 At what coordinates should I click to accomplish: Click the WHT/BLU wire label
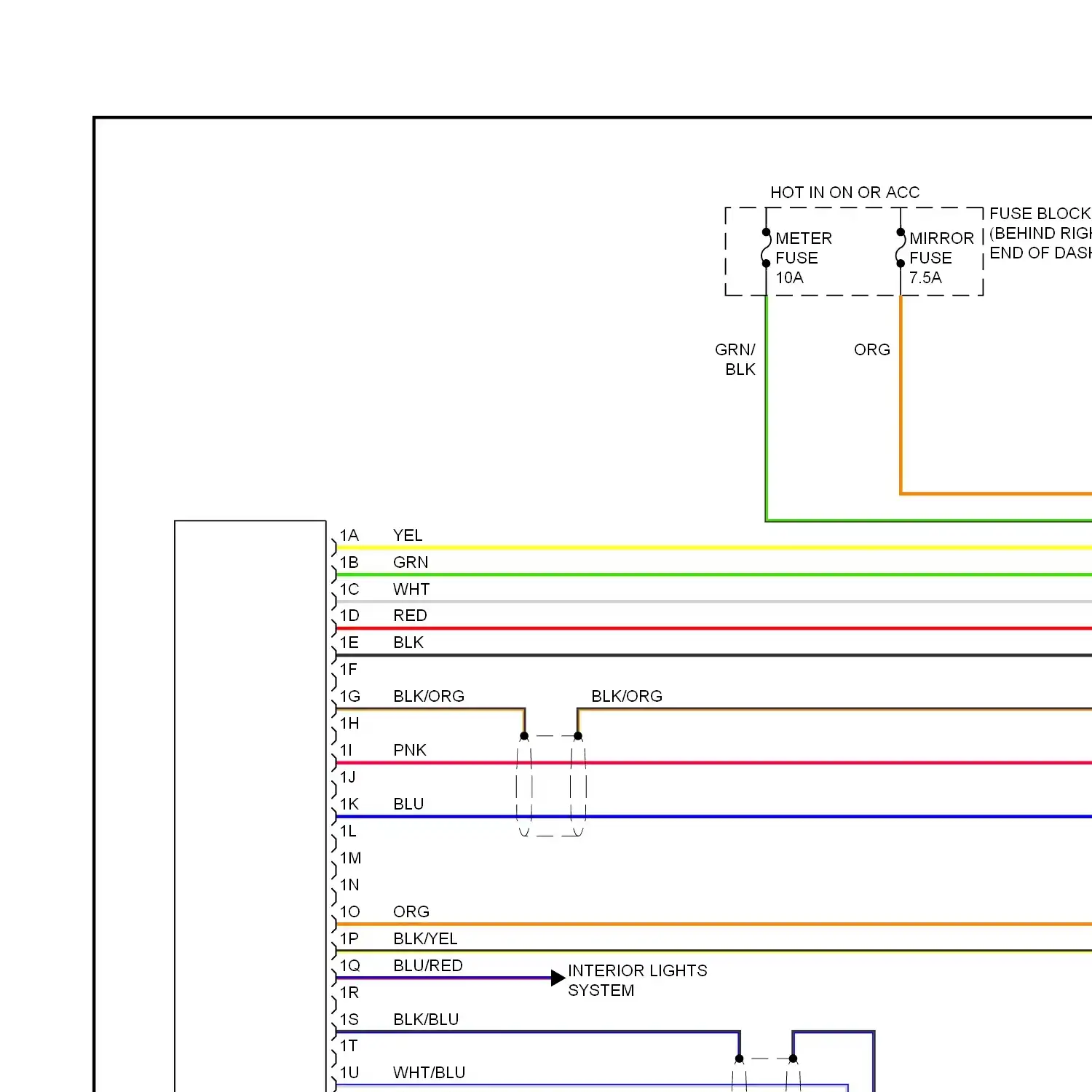click(429, 1073)
